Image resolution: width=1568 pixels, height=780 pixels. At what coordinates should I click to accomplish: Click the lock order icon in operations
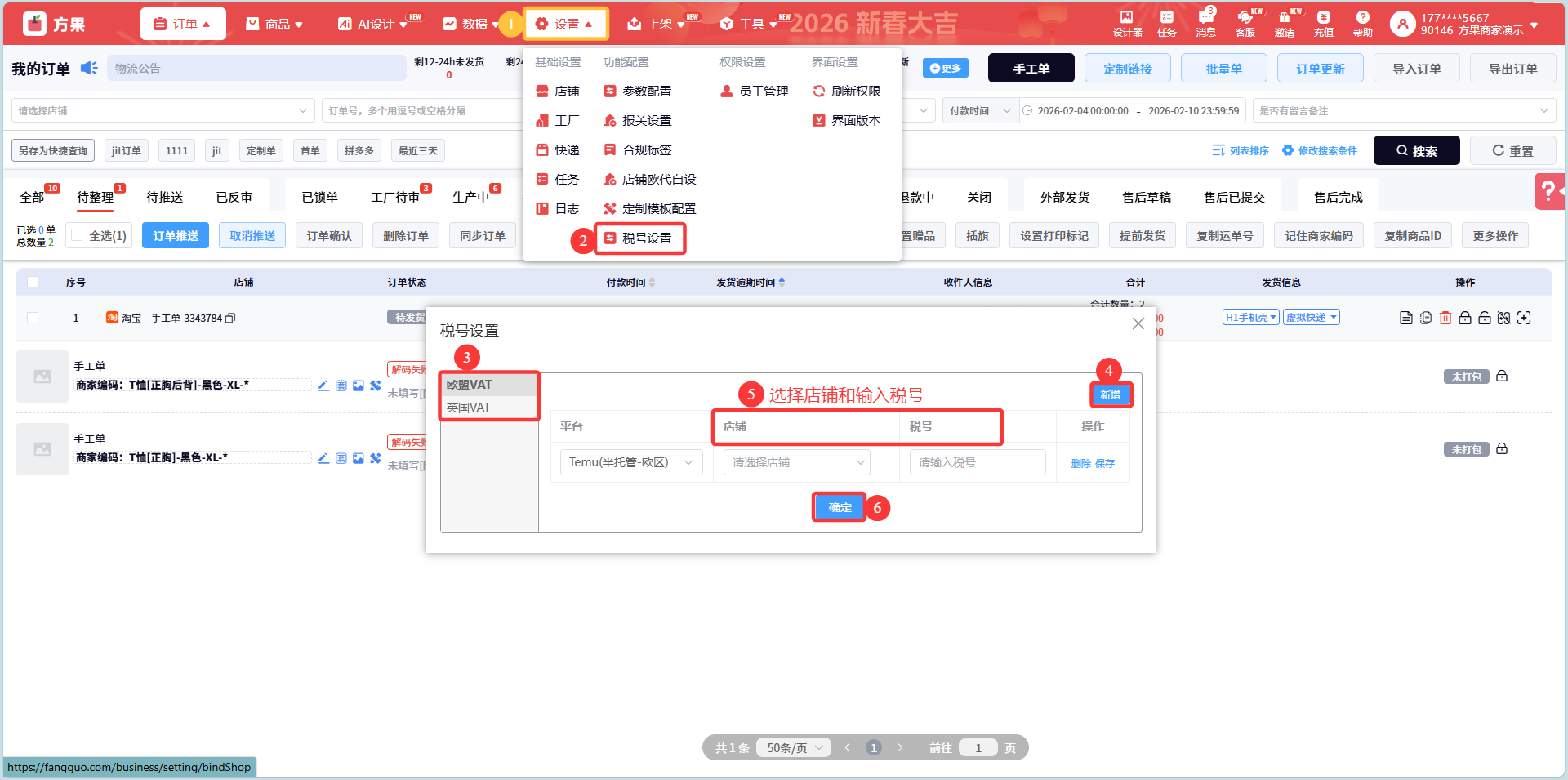[x=1465, y=318]
